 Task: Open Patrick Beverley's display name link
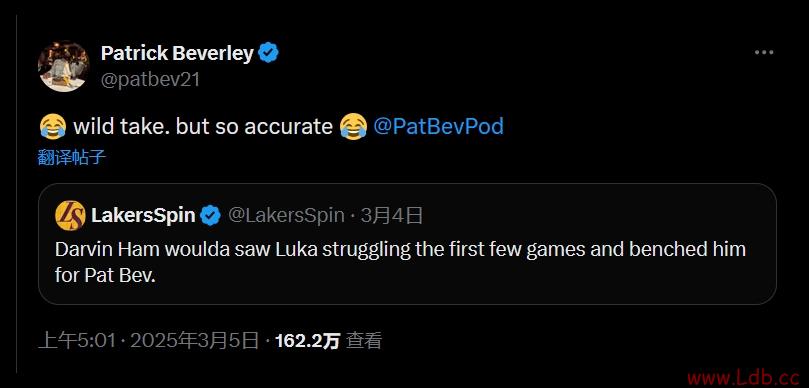[177, 53]
